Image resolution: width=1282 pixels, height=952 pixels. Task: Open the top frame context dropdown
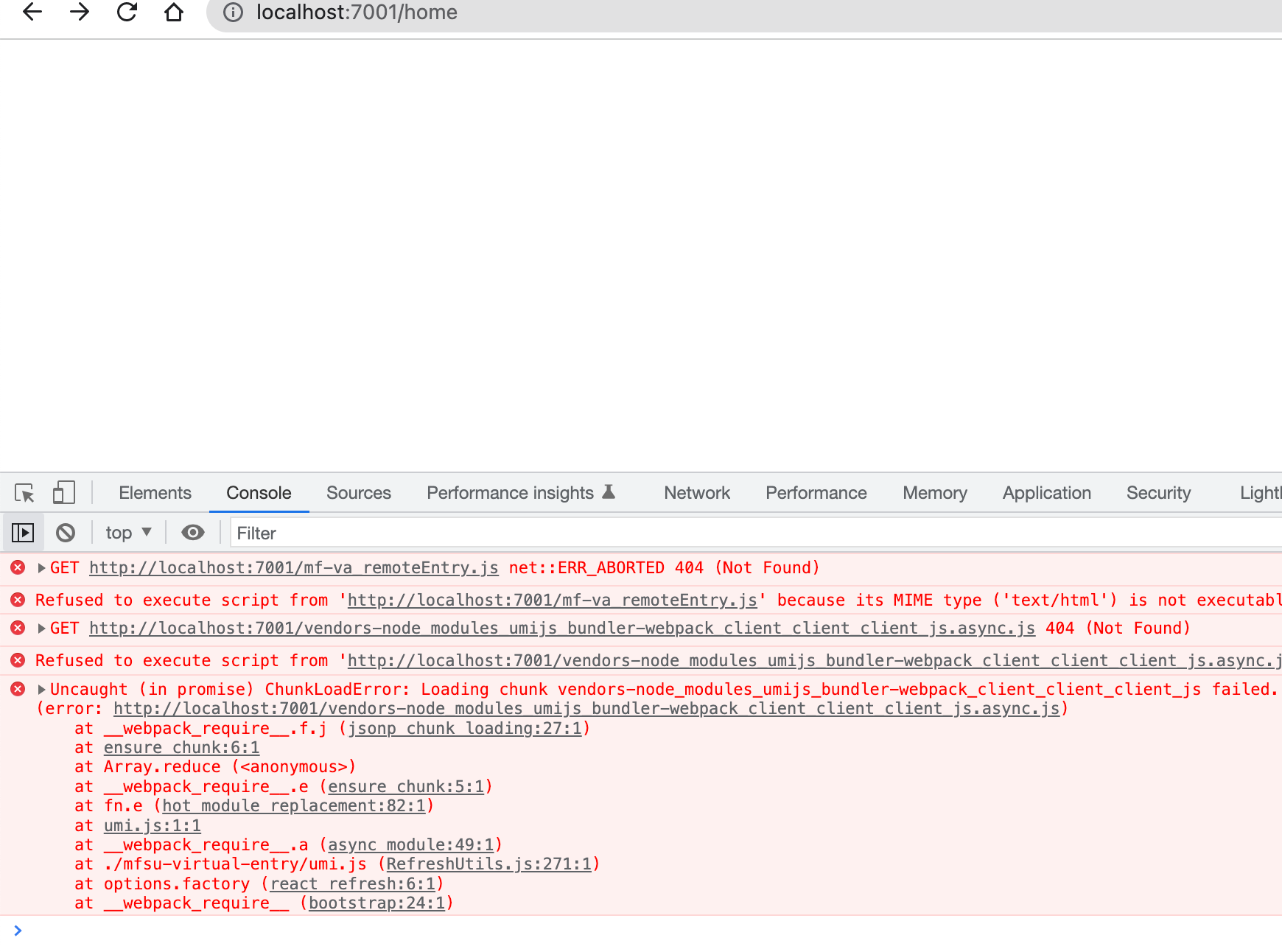[x=127, y=532]
